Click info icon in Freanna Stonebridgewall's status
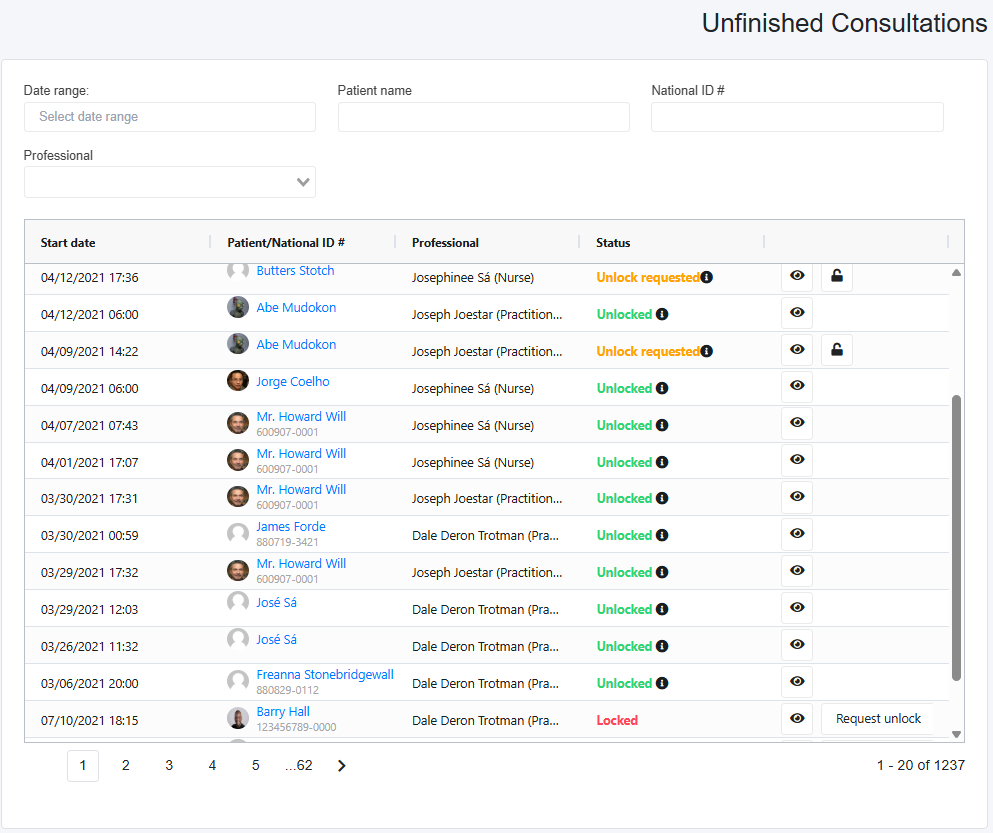993x833 pixels. (662, 683)
